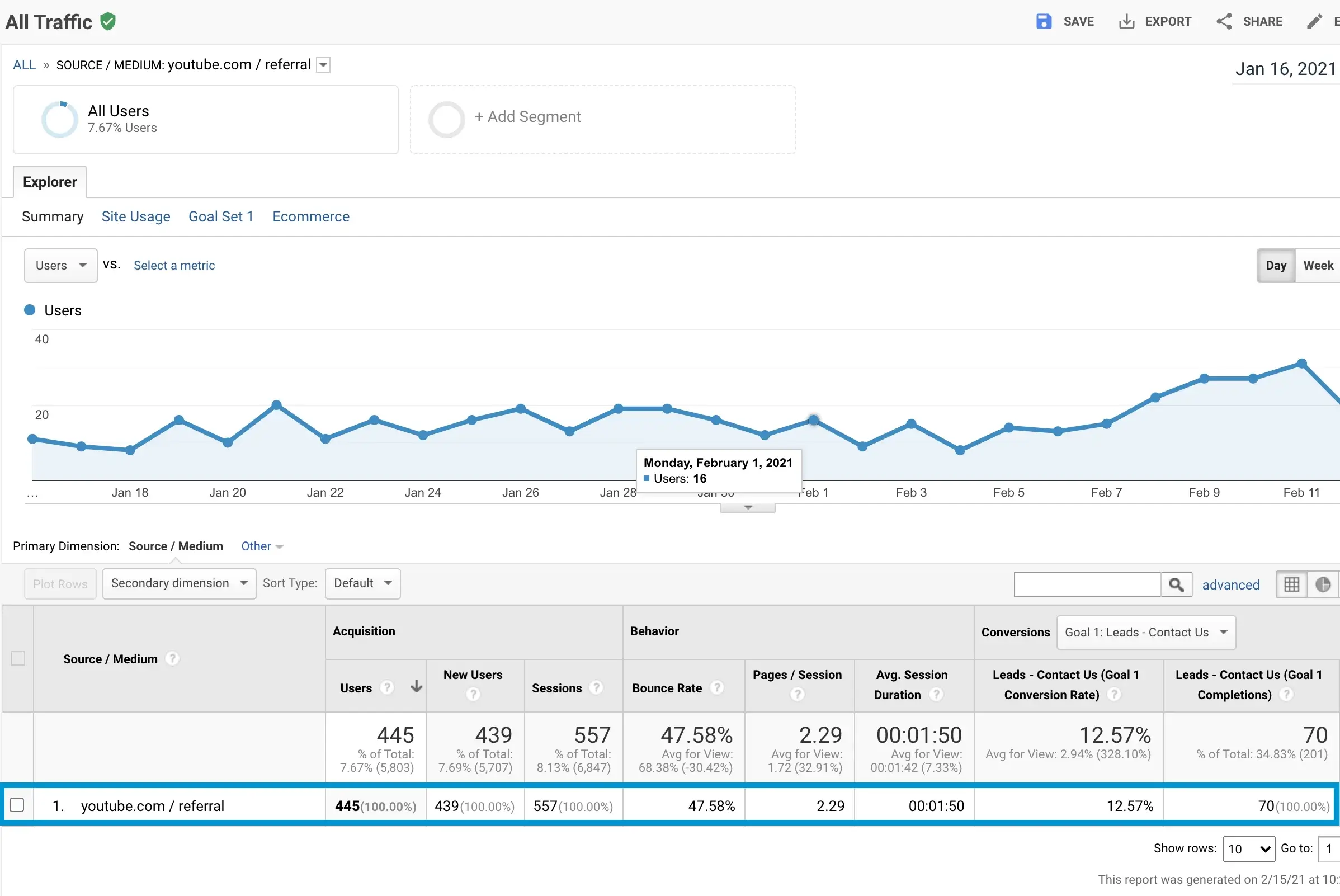Image resolution: width=1340 pixels, height=896 pixels.
Task: Switch to pie chart view icon
Action: [1323, 584]
